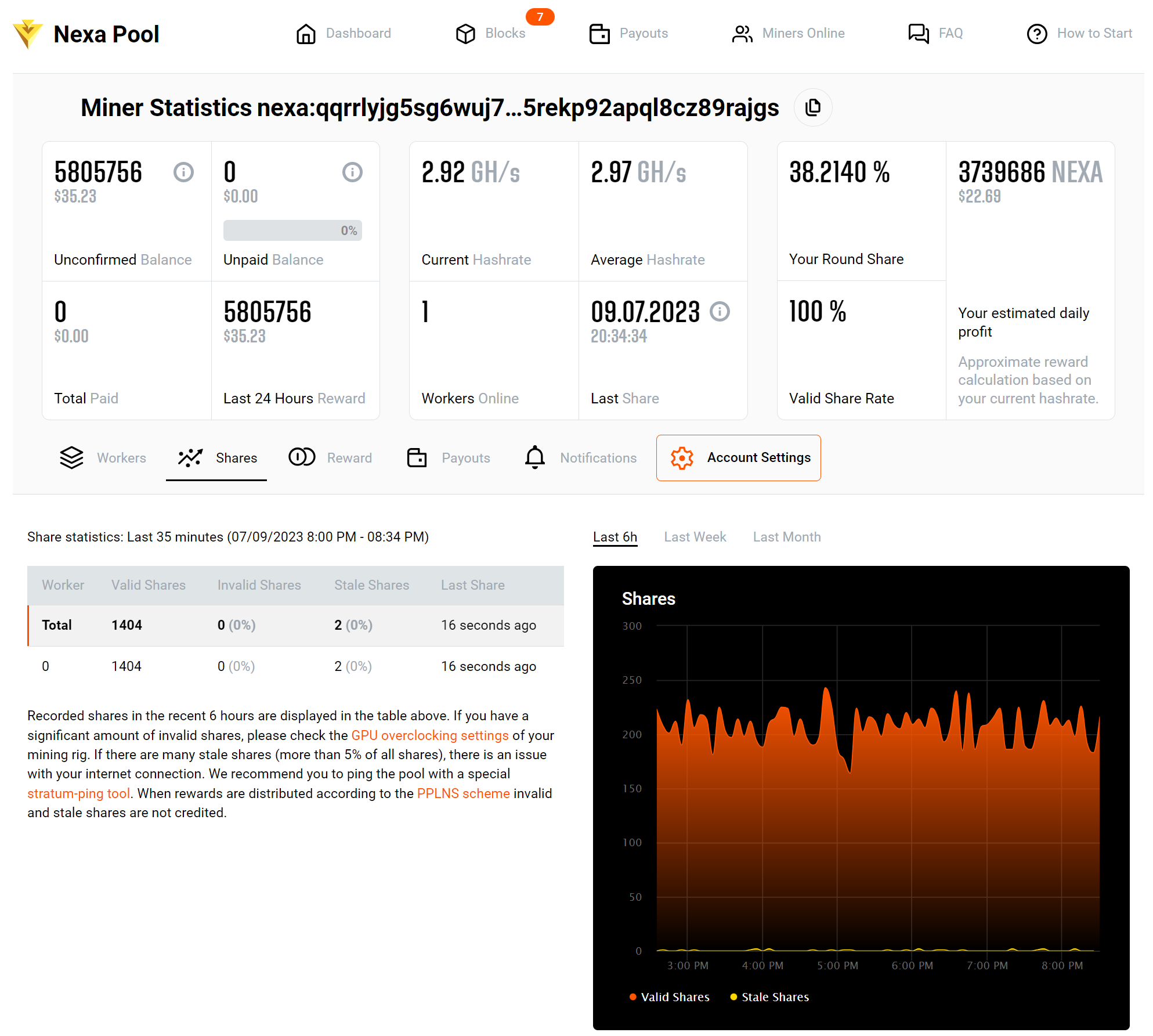This screenshot has width=1153, height=1036.
Task: Click the How to Start navigation icon
Action: tap(1036, 34)
